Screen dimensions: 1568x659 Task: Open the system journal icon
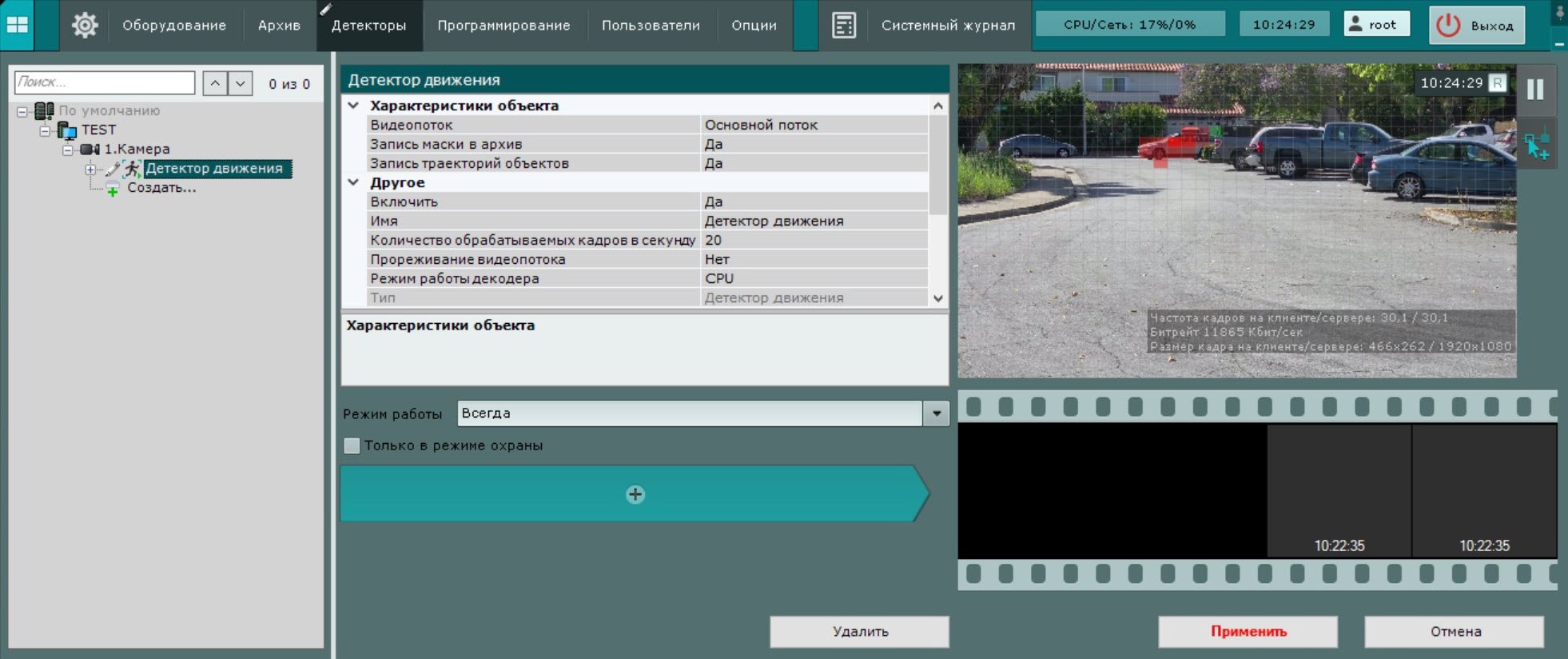(x=843, y=25)
